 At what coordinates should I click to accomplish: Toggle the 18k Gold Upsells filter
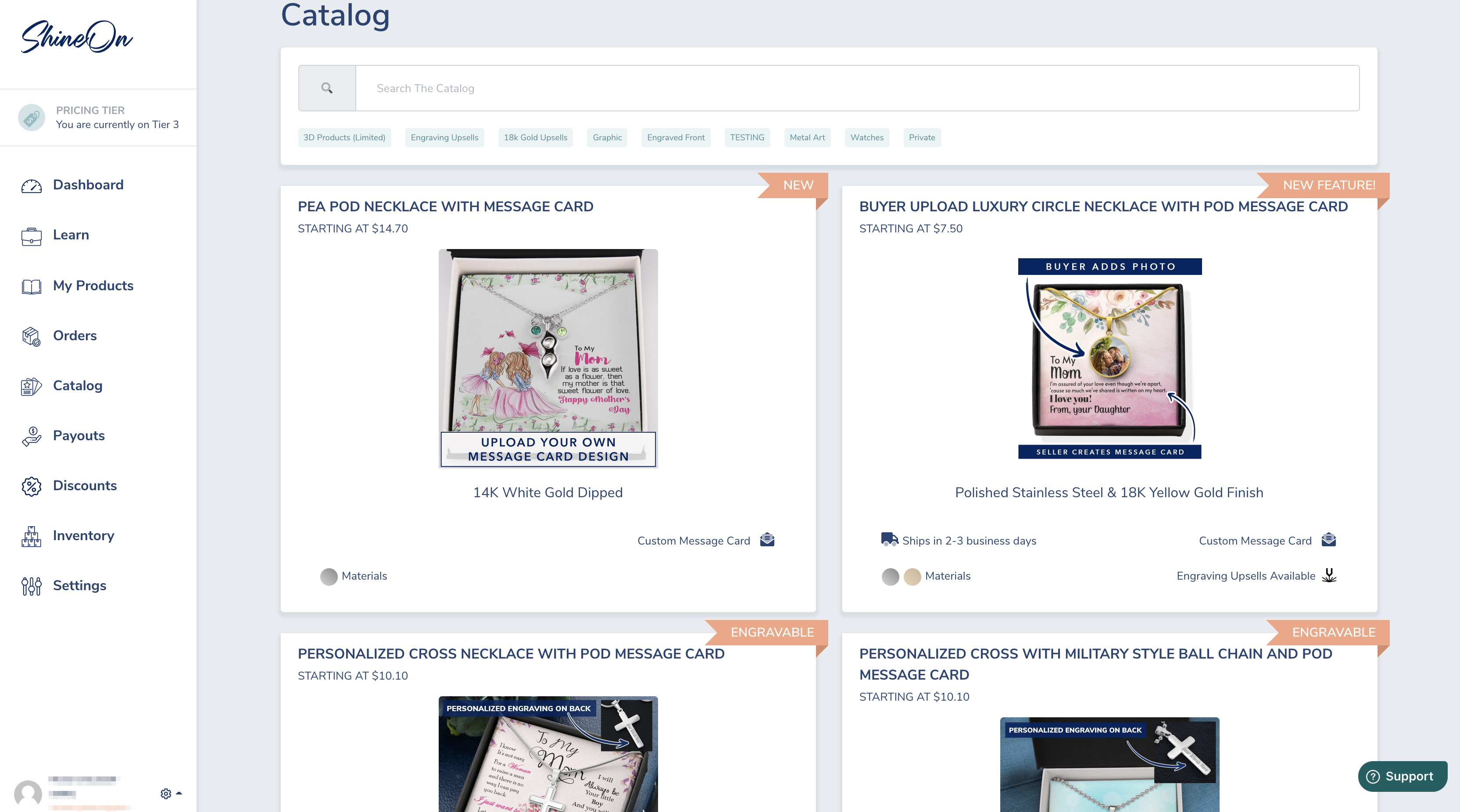coord(534,138)
